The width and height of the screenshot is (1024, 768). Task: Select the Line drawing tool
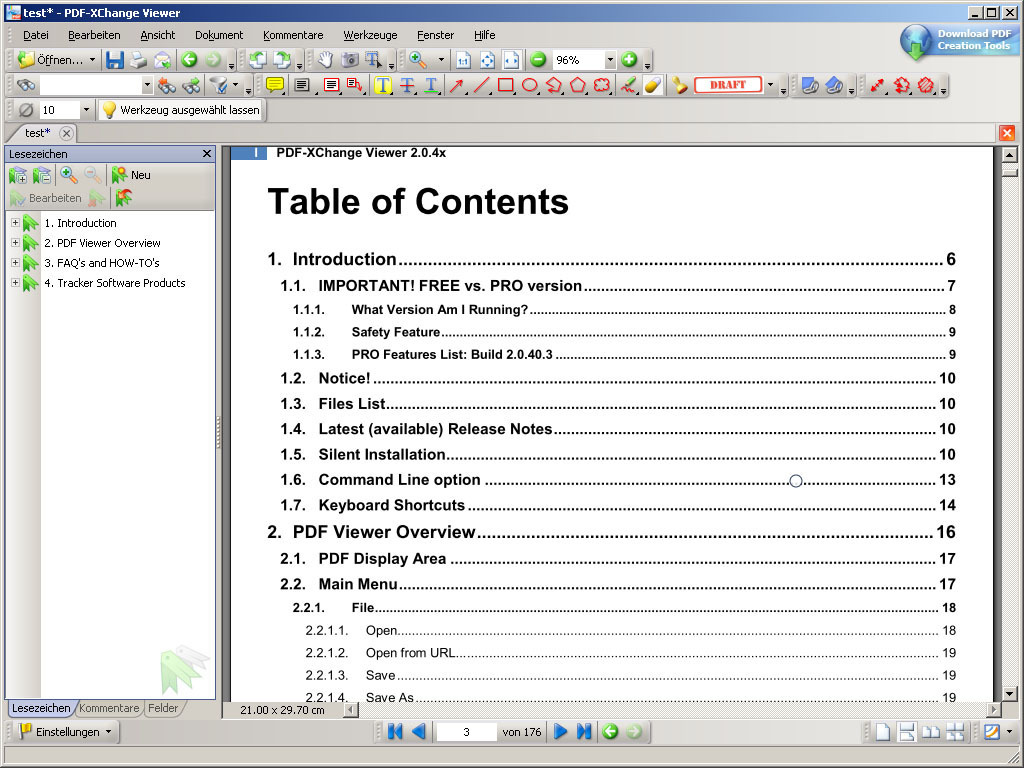point(481,85)
